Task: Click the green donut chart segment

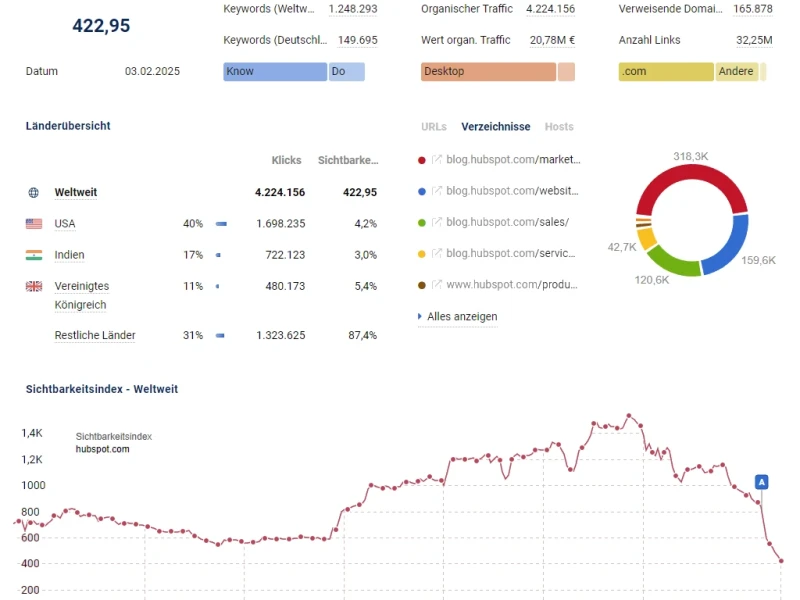Action: click(673, 262)
